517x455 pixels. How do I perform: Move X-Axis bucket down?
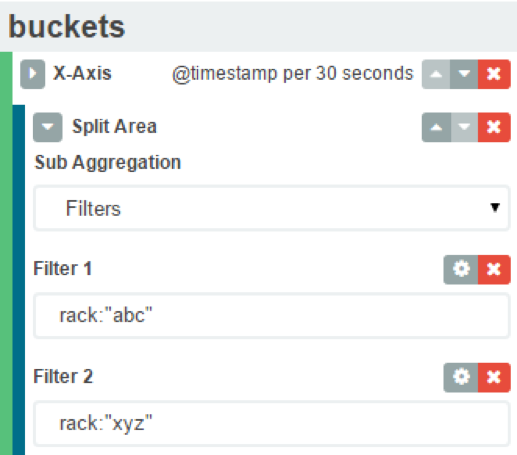pyautogui.click(x=464, y=74)
